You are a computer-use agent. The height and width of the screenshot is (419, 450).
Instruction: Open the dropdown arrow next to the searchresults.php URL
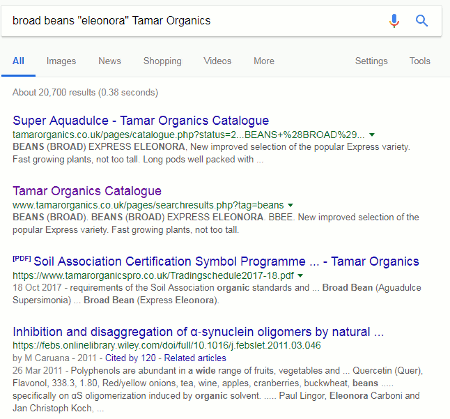pos(290,205)
